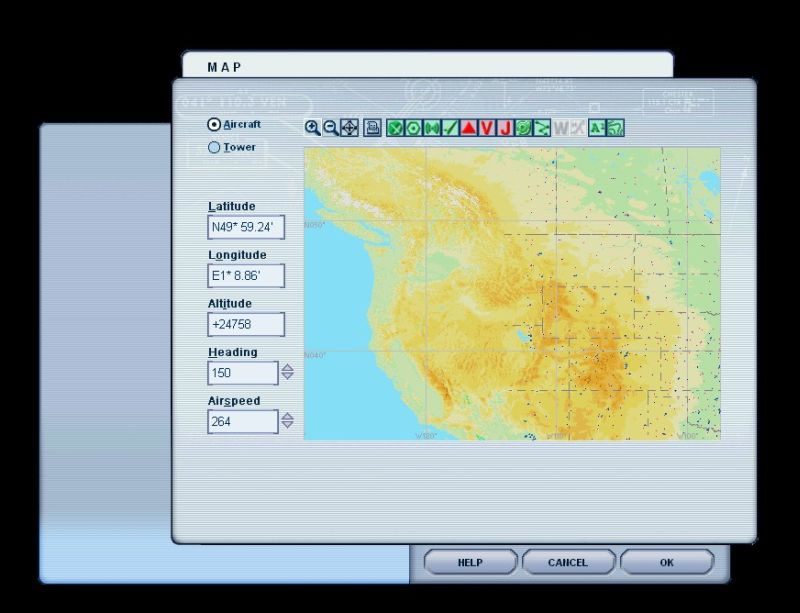Click the Altitude input field
Viewport: 800px width, 613px height.
[x=246, y=325]
